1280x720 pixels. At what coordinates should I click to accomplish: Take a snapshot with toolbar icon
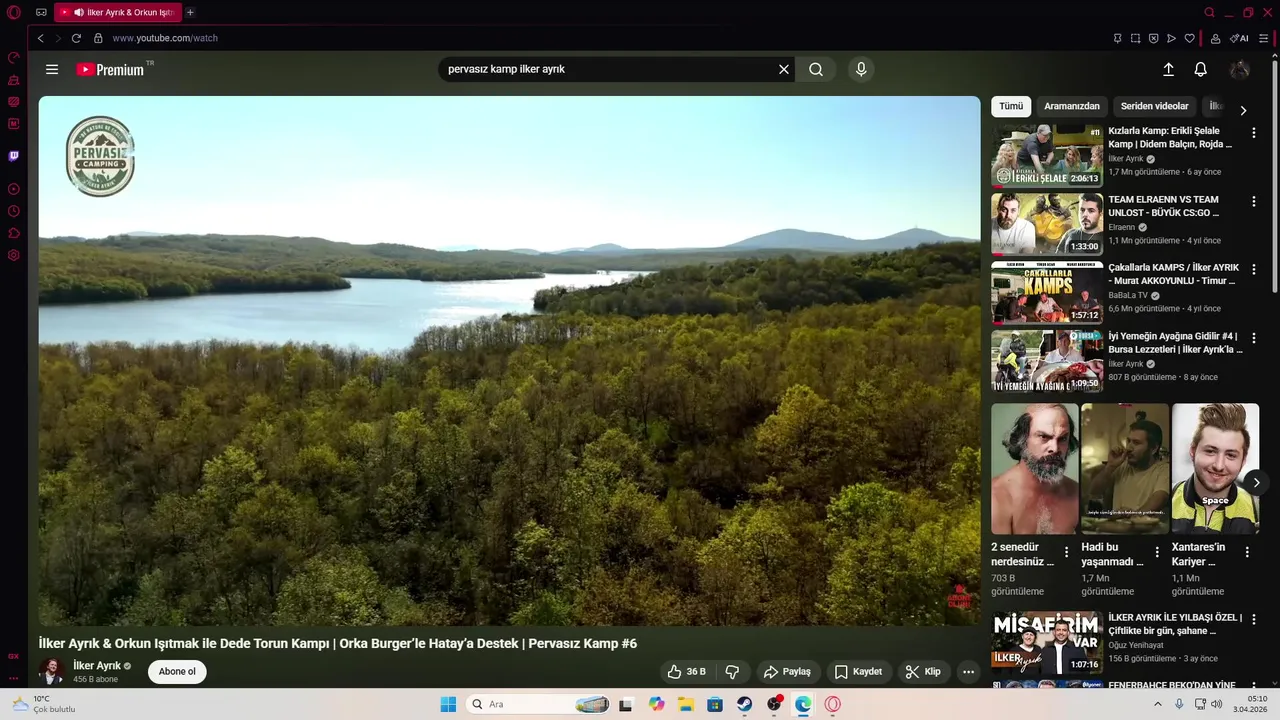tap(1135, 38)
